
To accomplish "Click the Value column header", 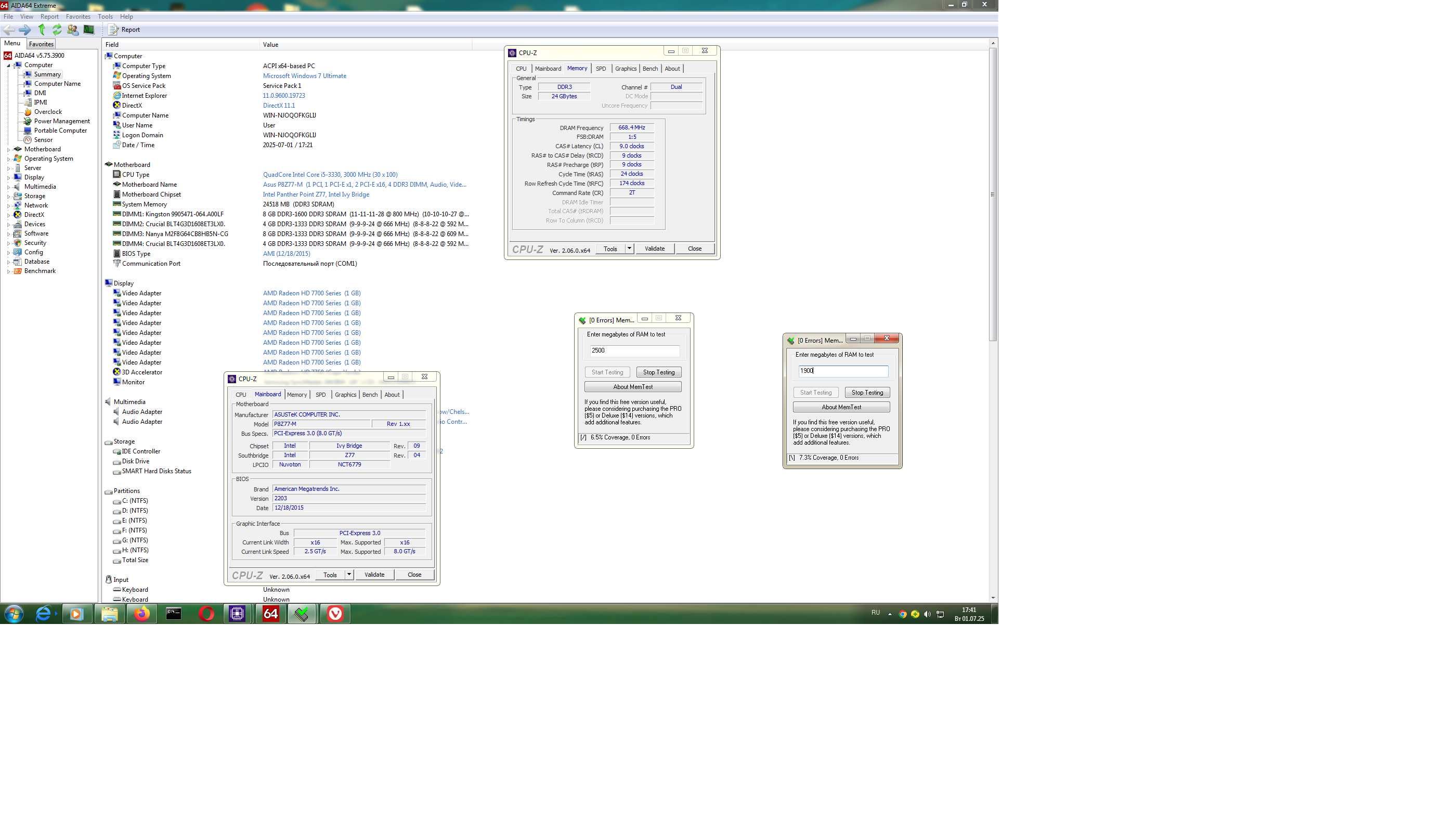I will coord(366,45).
